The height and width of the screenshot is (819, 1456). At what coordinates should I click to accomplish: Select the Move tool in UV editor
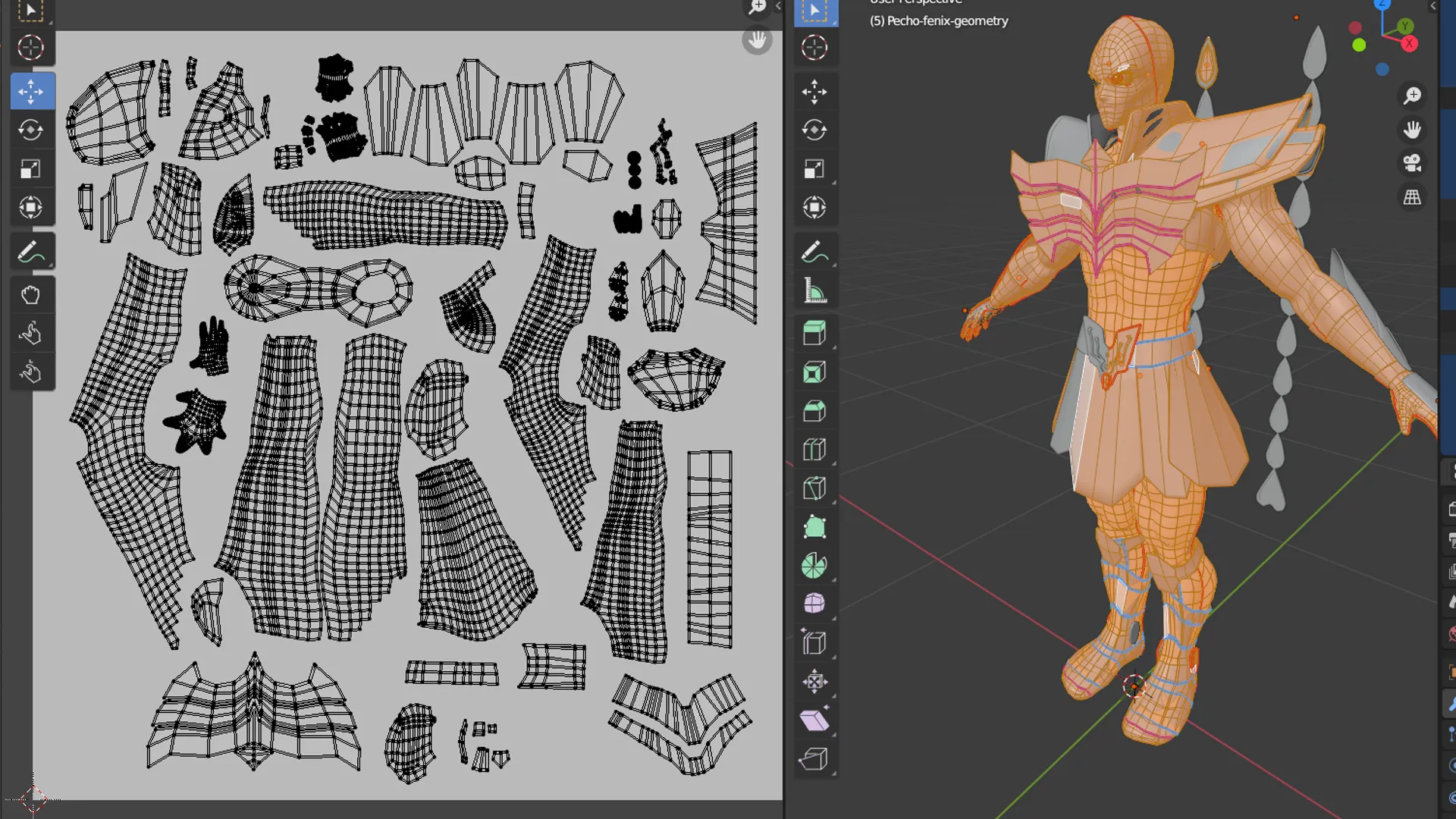[31, 92]
